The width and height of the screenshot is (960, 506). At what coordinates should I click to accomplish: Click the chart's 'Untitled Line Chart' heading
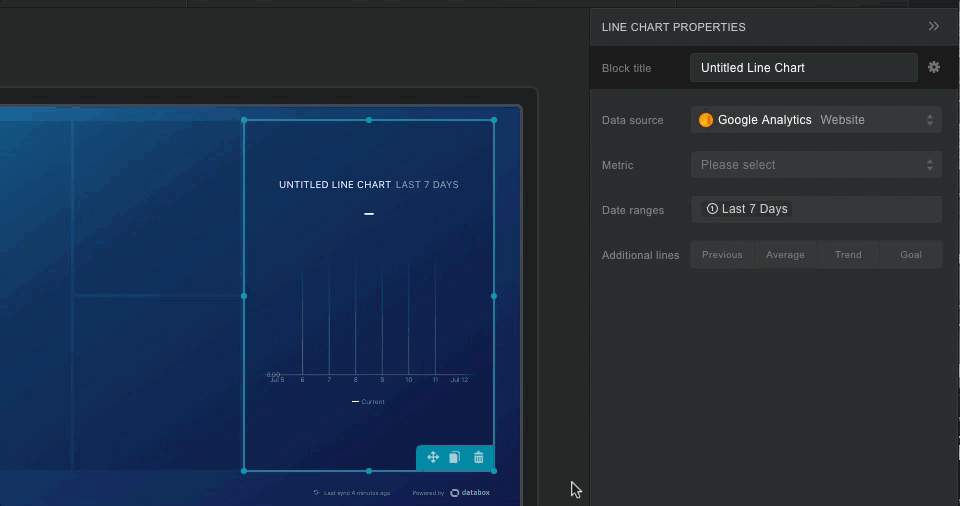[x=335, y=185]
